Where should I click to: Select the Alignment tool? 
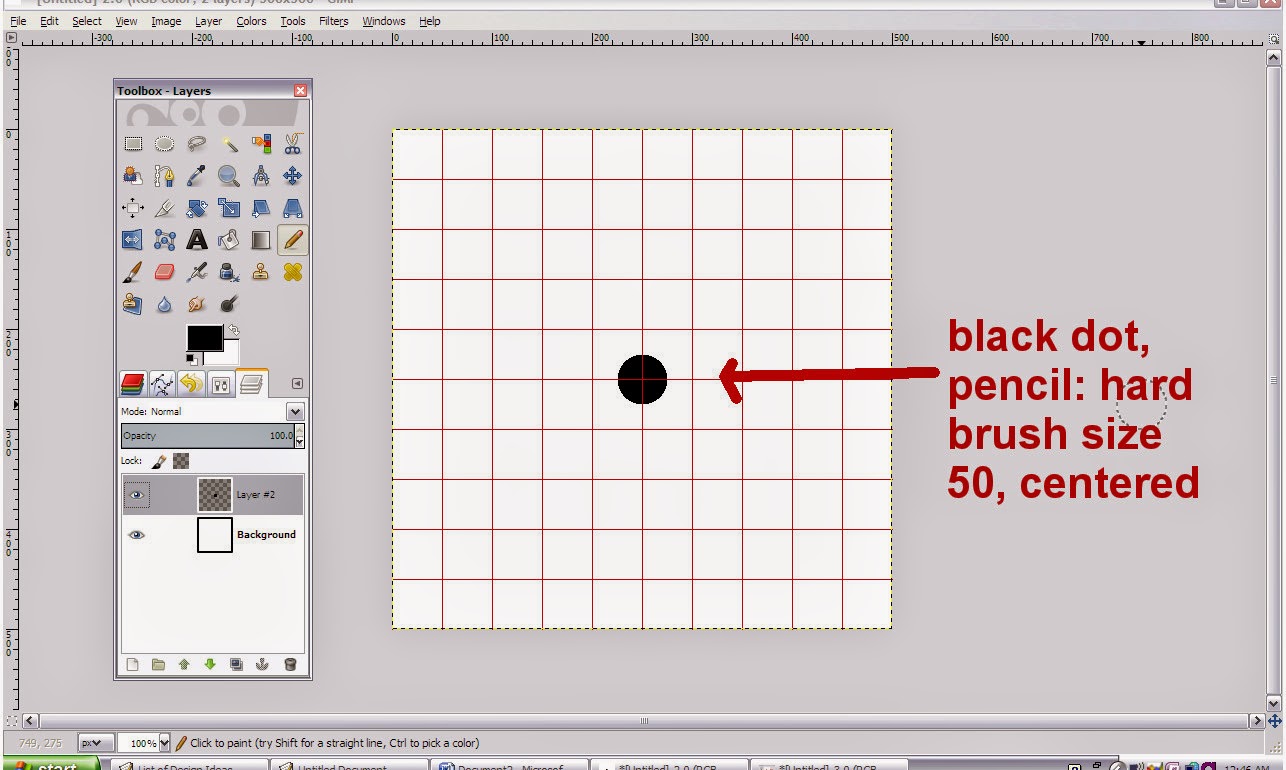tap(133, 208)
